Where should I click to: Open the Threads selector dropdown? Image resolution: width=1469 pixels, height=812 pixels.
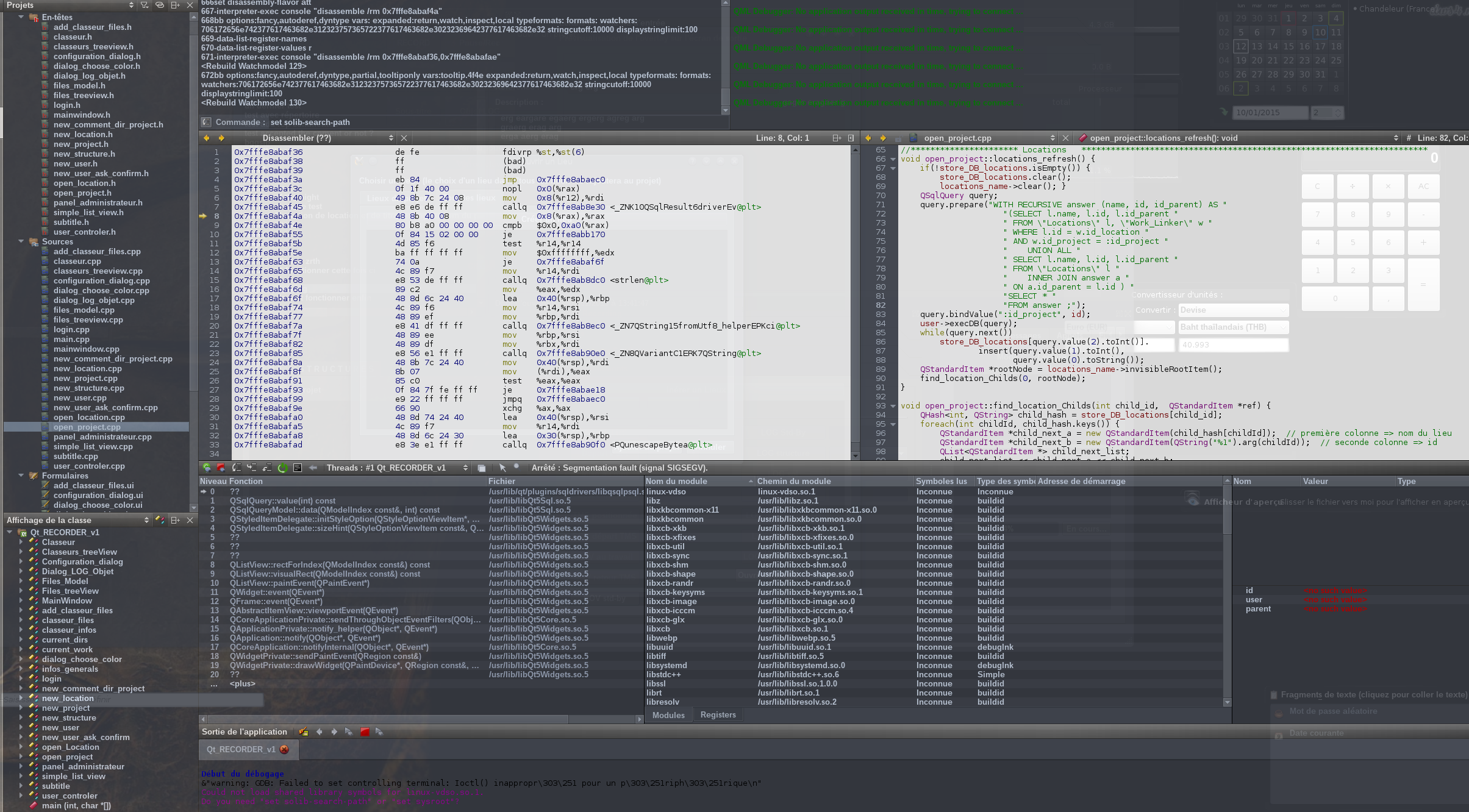click(465, 468)
